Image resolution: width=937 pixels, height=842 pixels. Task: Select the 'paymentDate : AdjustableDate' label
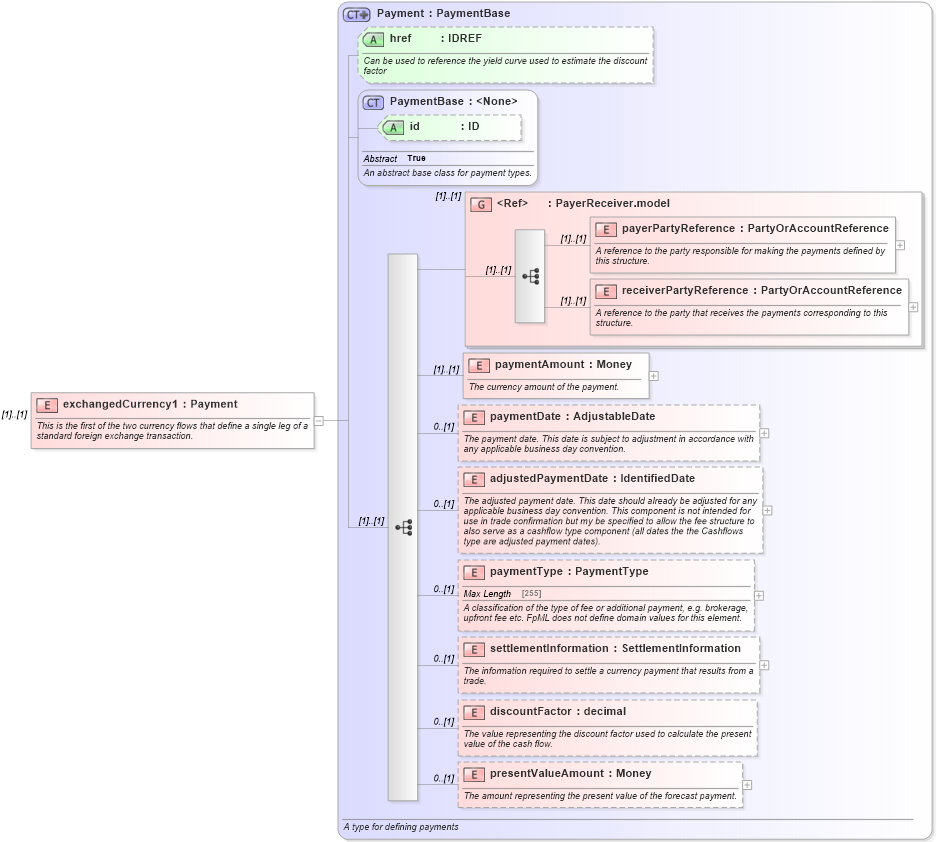pyautogui.click(x=572, y=417)
